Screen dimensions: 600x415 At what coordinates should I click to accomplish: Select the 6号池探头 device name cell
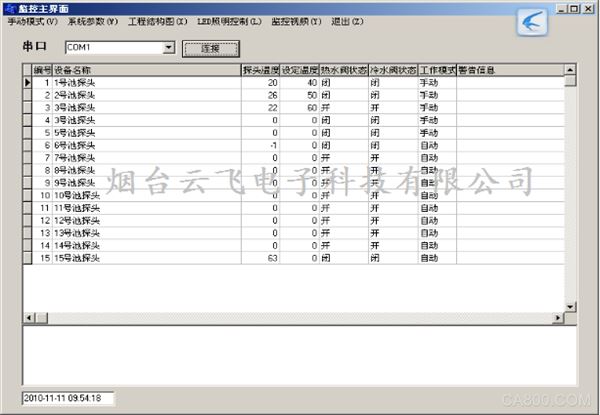click(x=147, y=145)
